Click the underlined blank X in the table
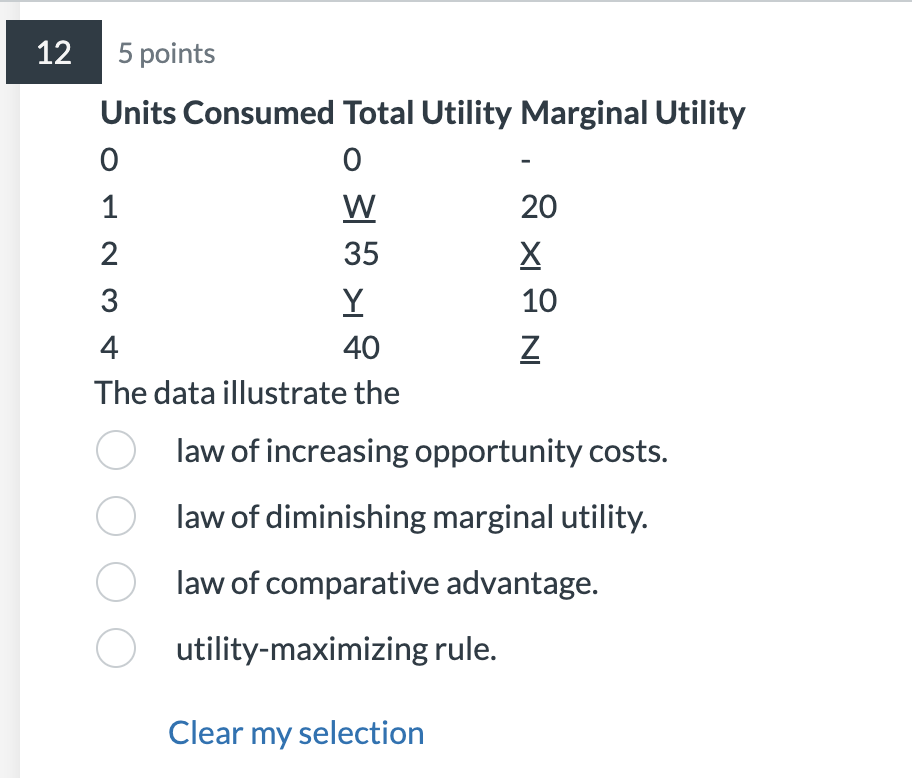 pos(530,254)
